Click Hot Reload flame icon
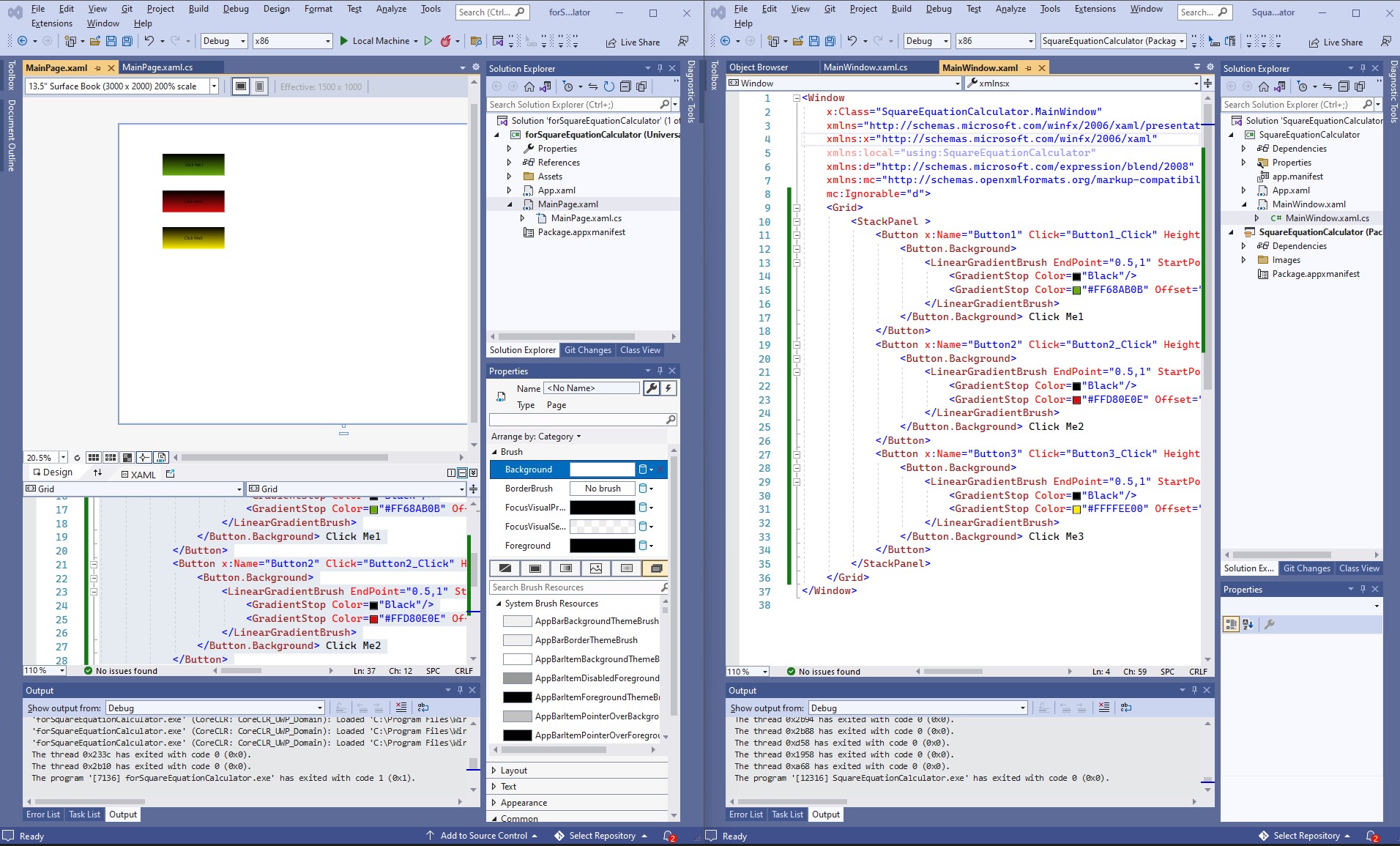 coord(445,41)
